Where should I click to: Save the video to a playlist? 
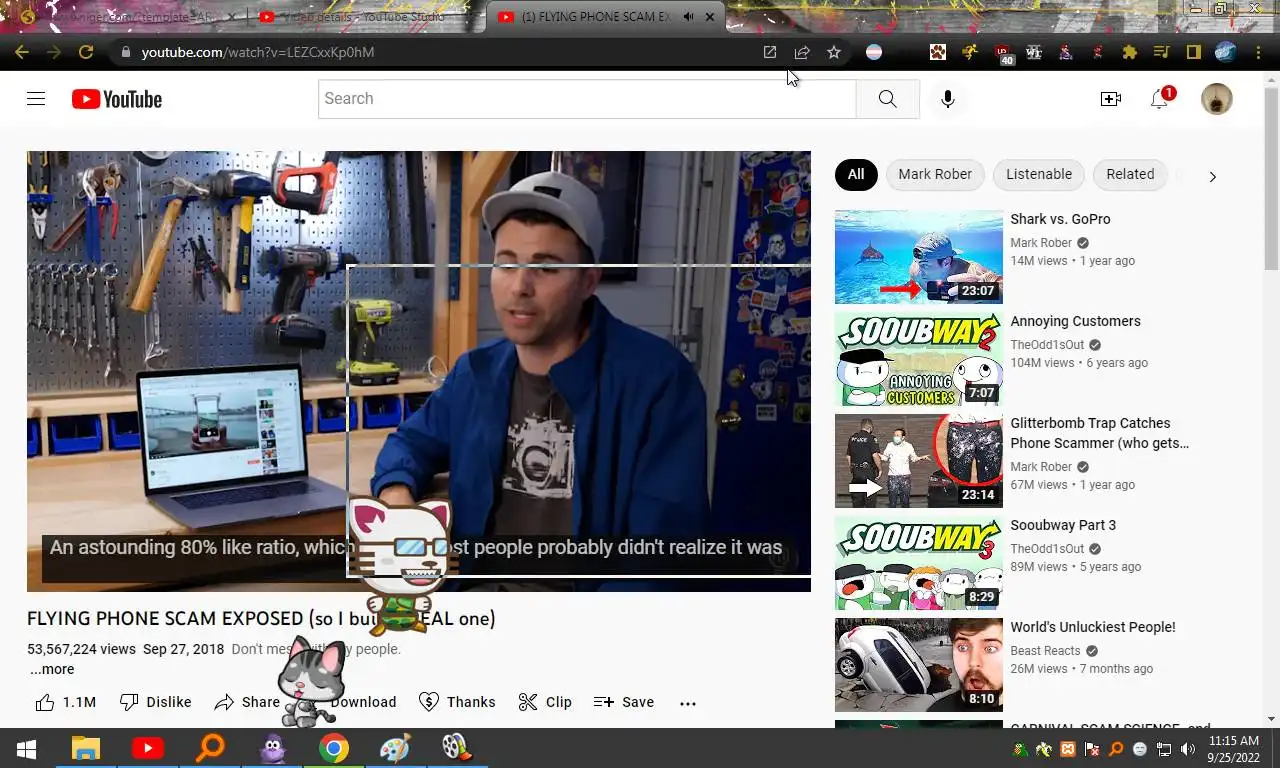[623, 702]
